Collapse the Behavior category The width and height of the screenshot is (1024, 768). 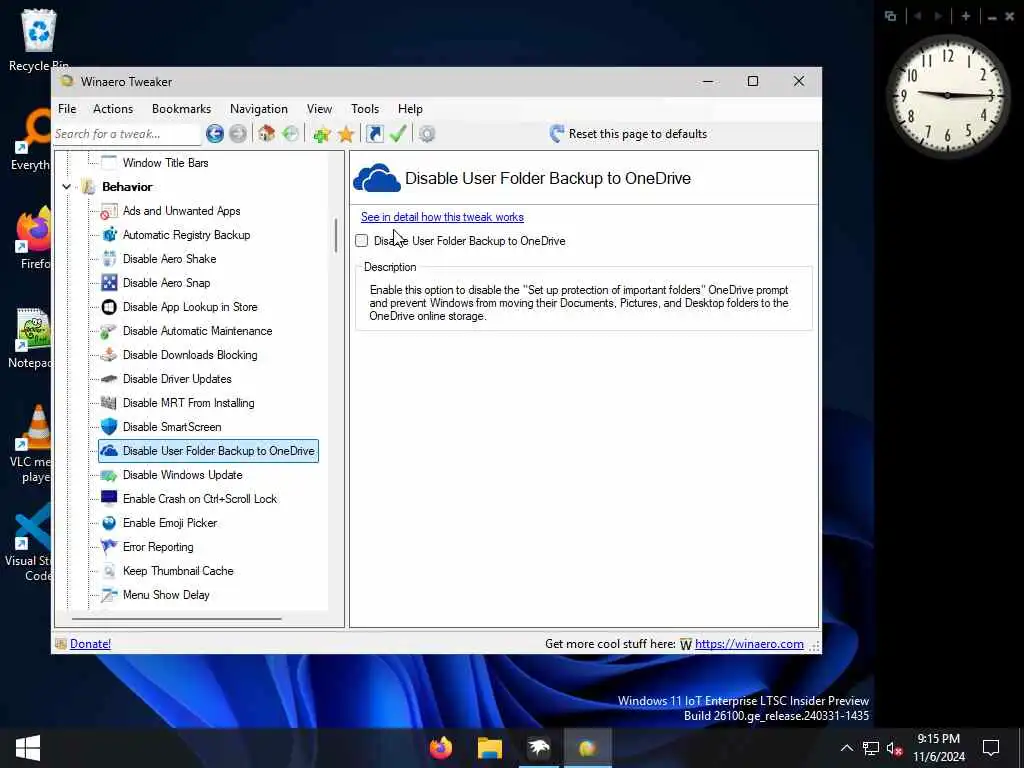[67, 187]
